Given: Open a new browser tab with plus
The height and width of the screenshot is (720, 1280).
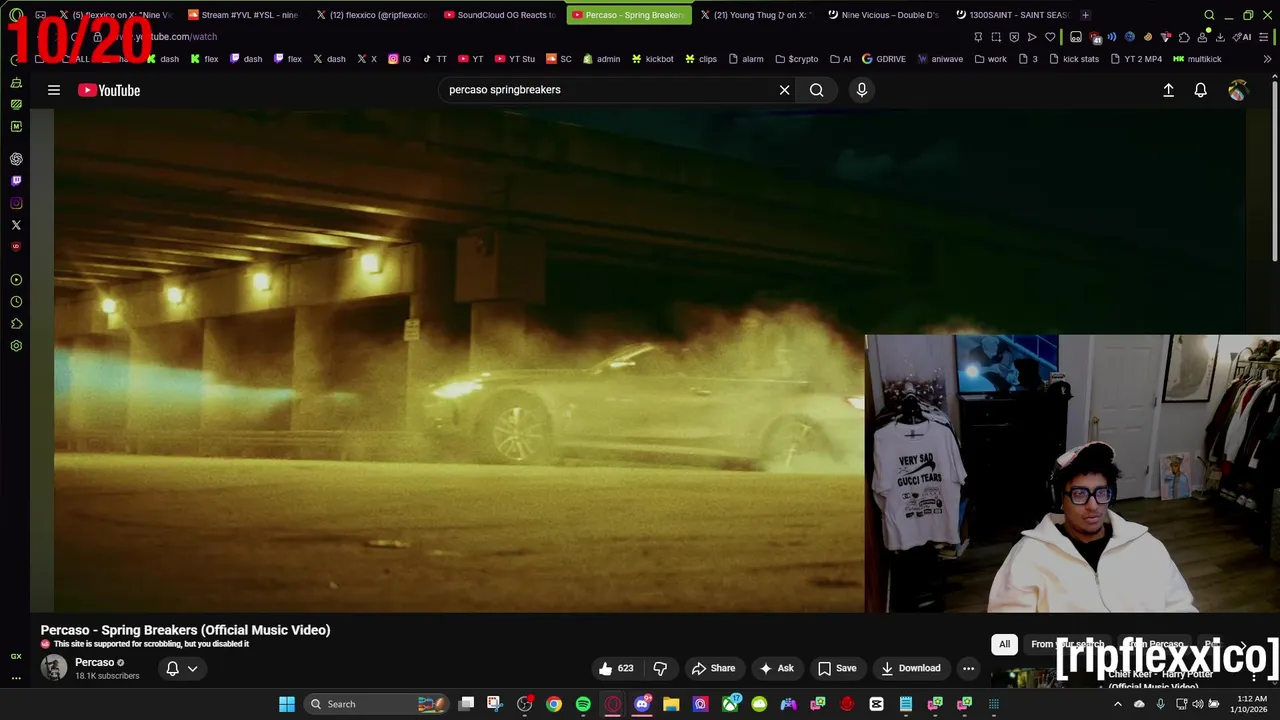Looking at the screenshot, I should (1085, 15).
